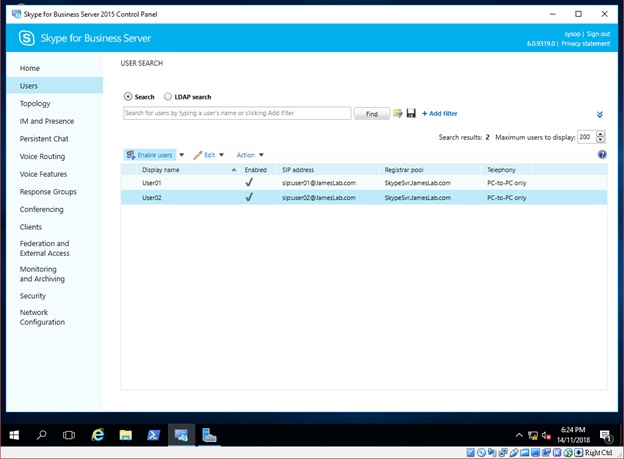The height and width of the screenshot is (459, 624).
Task: Click the Sign out link
Action: (598, 34)
